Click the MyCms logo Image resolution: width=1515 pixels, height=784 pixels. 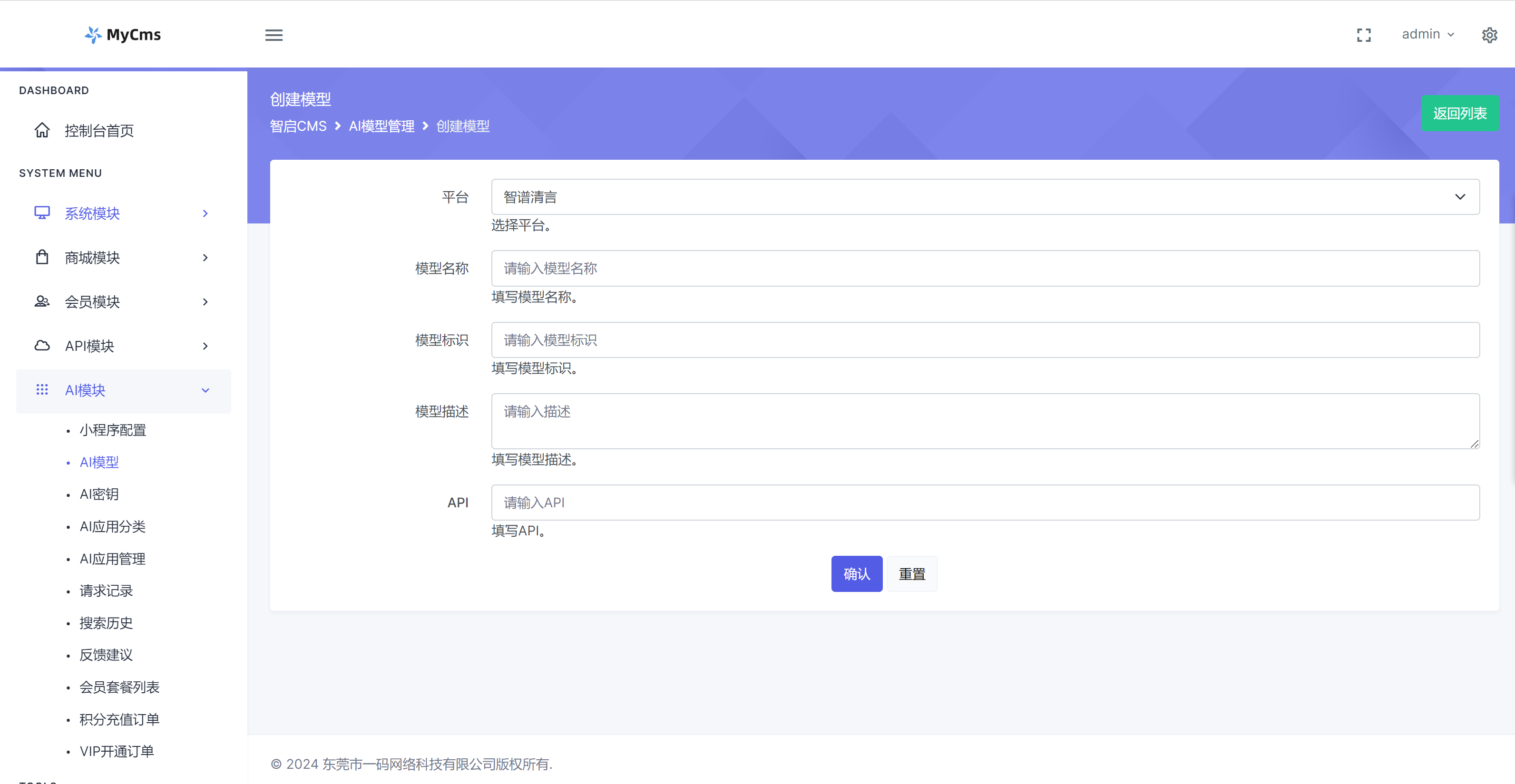click(122, 35)
